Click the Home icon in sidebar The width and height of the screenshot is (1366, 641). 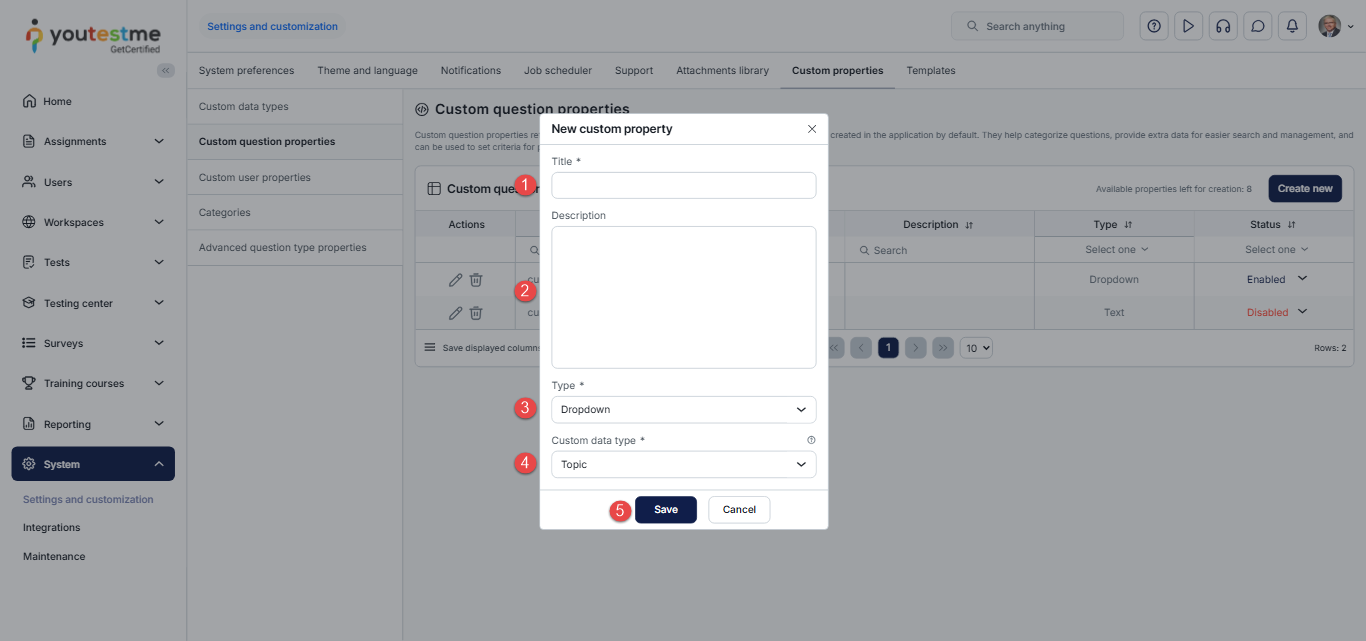tap(29, 101)
